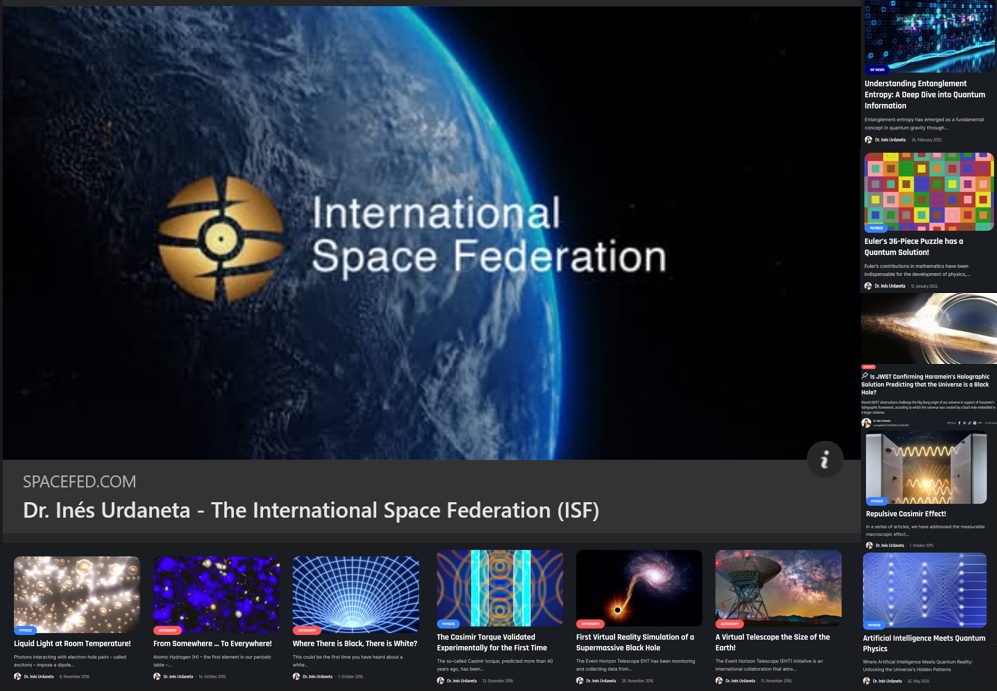Select the colorful squares puzzle thumbnail
Screen dimensions: 997x691
[x=928, y=191]
